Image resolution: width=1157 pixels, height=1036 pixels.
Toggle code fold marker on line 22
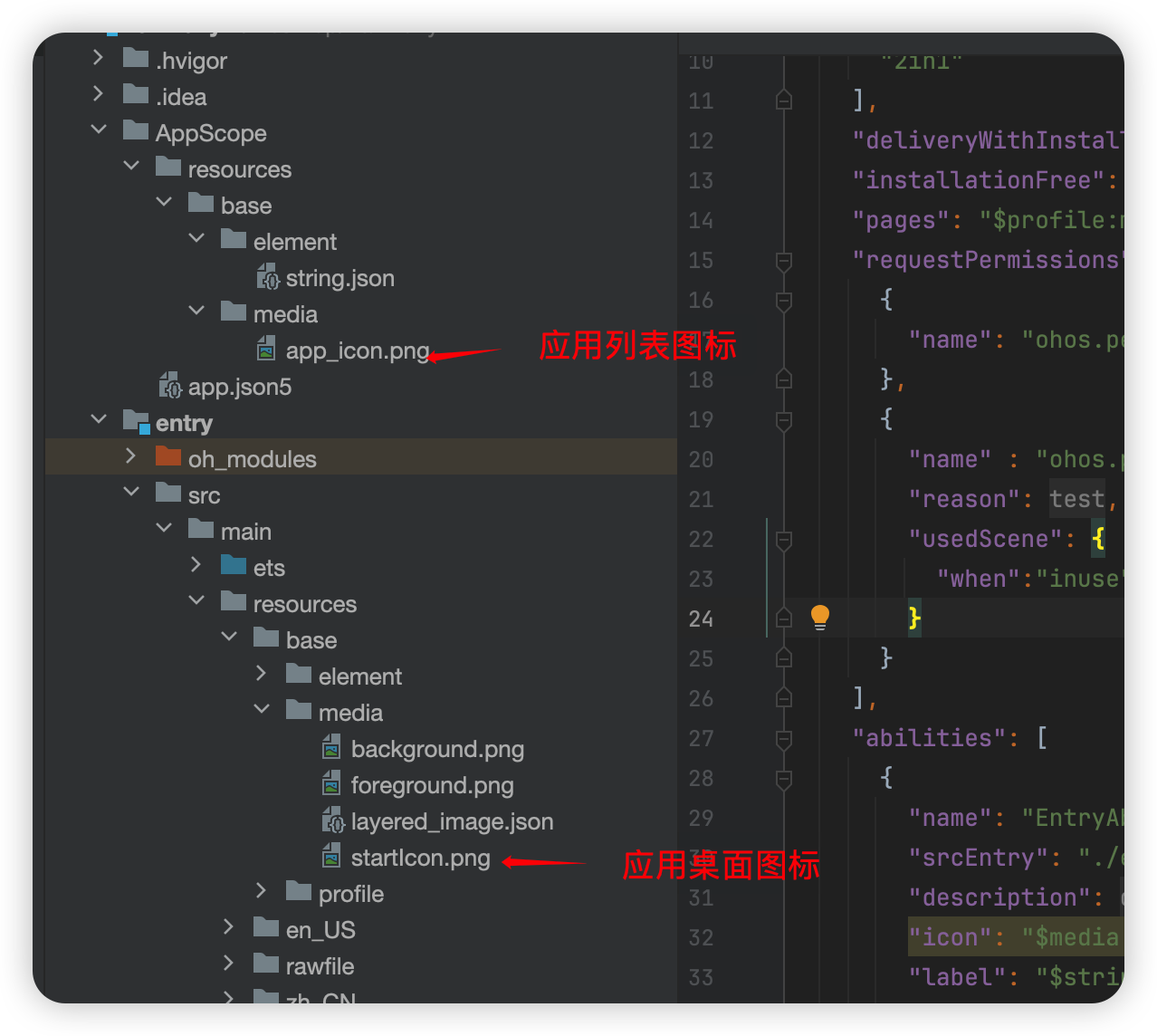784,540
